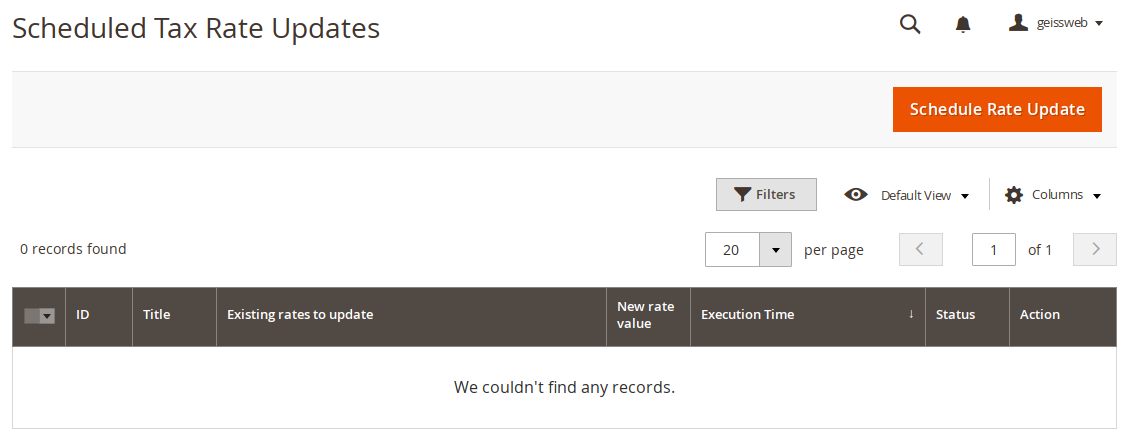Image resolution: width=1128 pixels, height=438 pixels.
Task: Open the per page count dropdown arrow
Action: click(776, 250)
